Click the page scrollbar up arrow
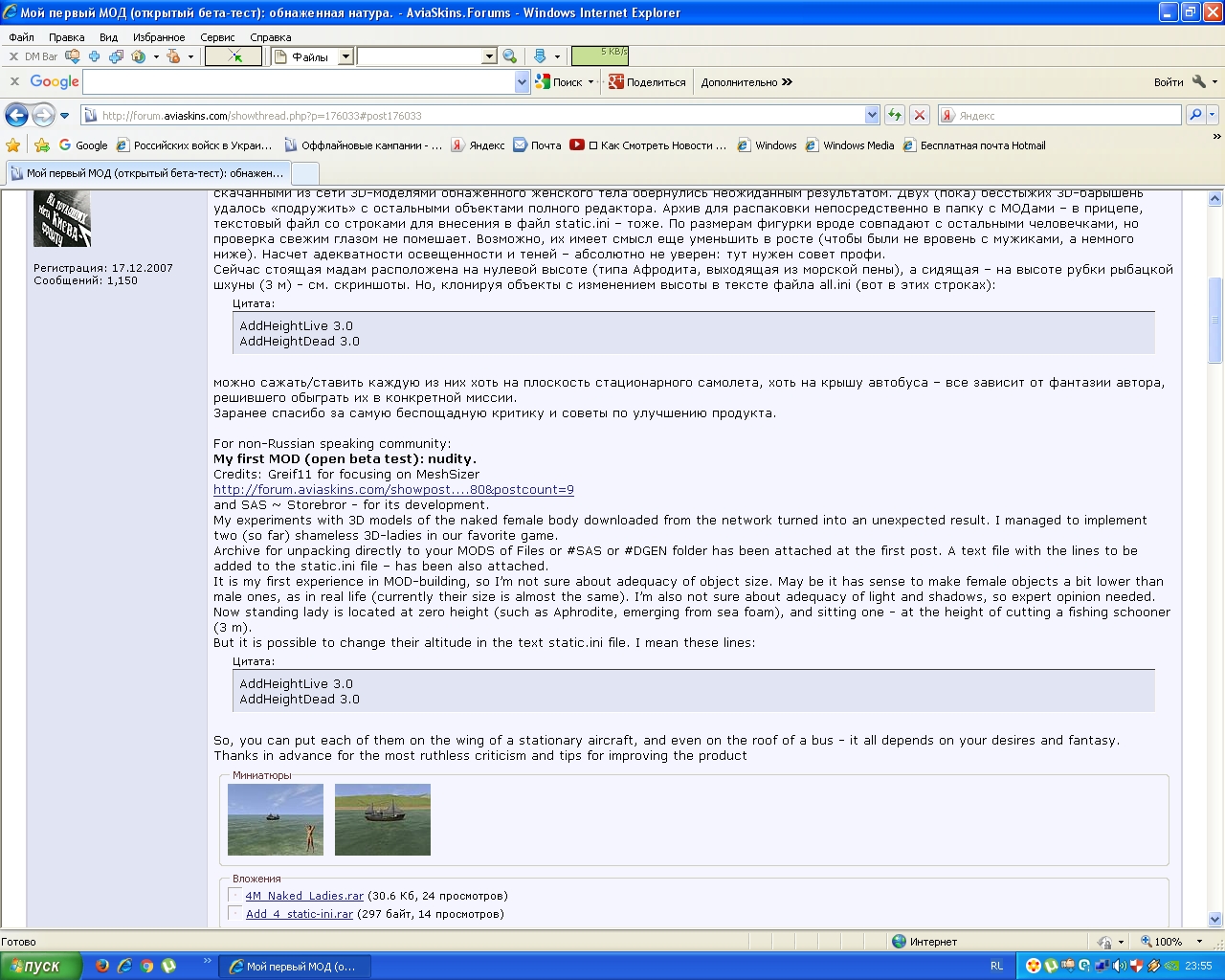The height and width of the screenshot is (980, 1225). coord(1215,198)
